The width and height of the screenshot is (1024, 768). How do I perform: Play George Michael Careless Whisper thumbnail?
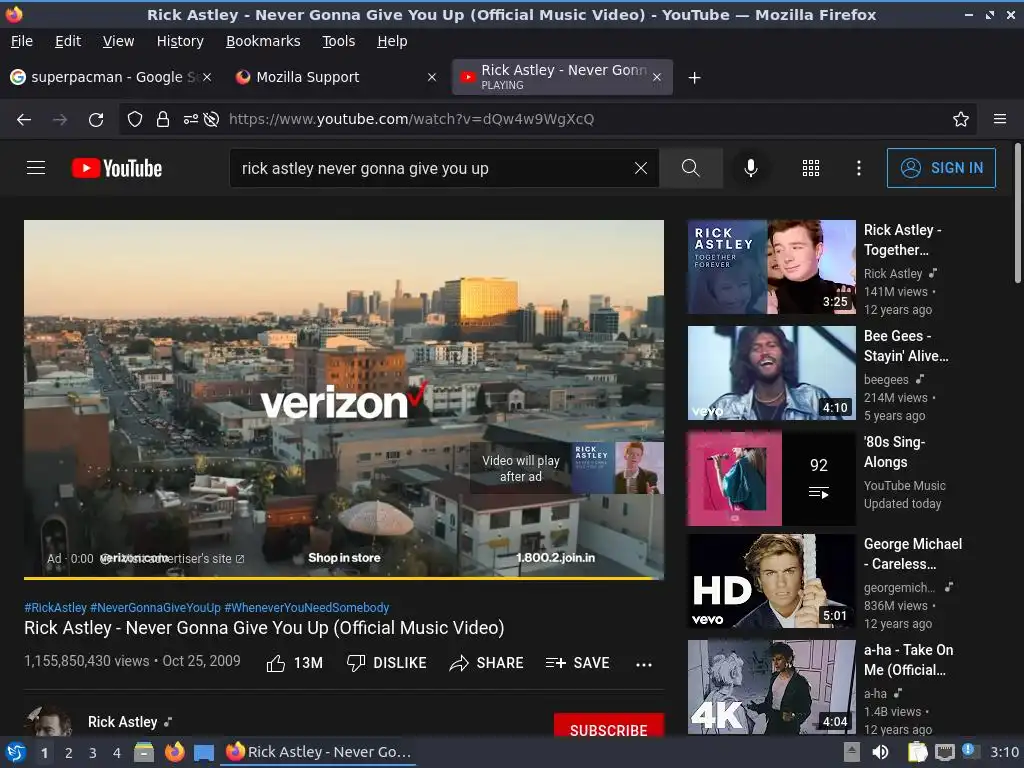(x=771, y=581)
